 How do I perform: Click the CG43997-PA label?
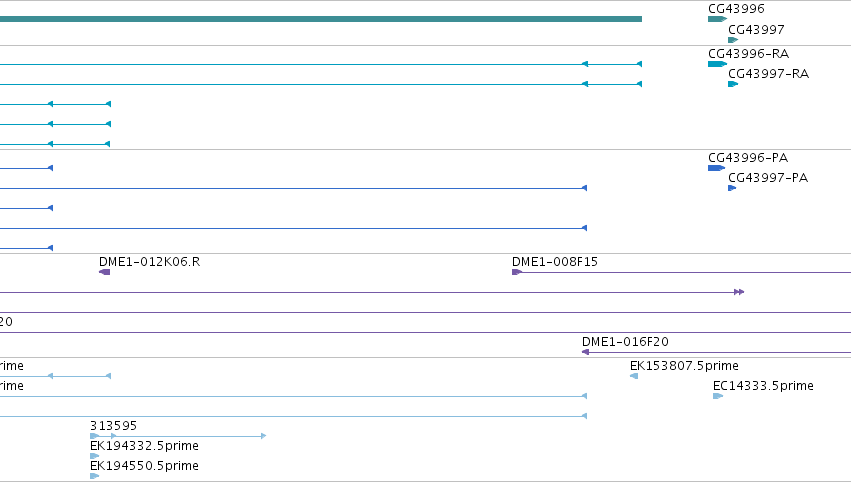[768, 178]
